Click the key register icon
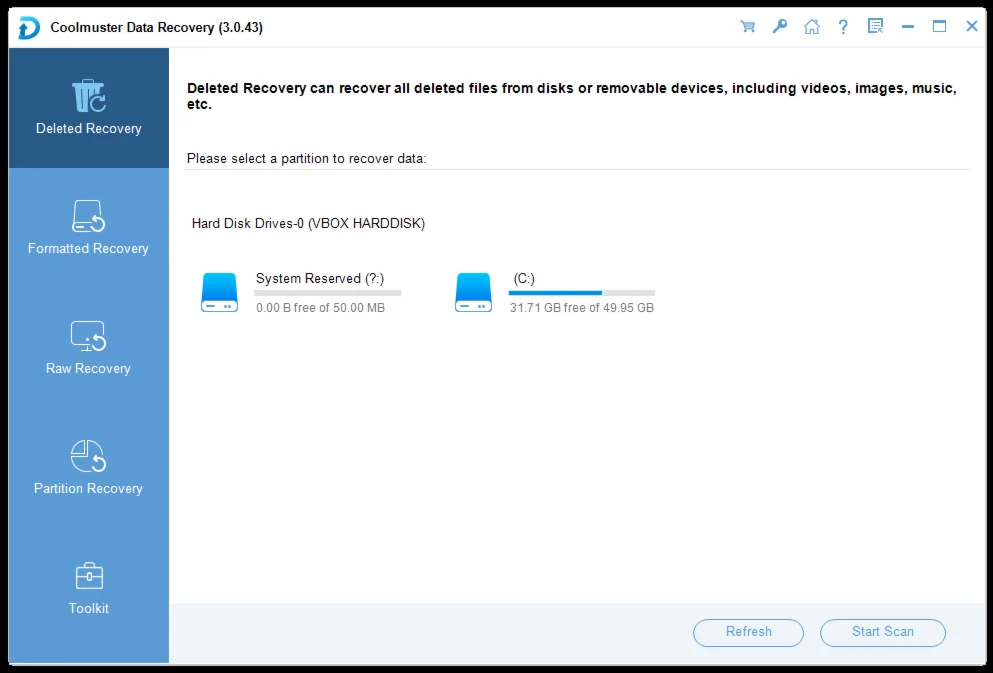 tap(780, 27)
